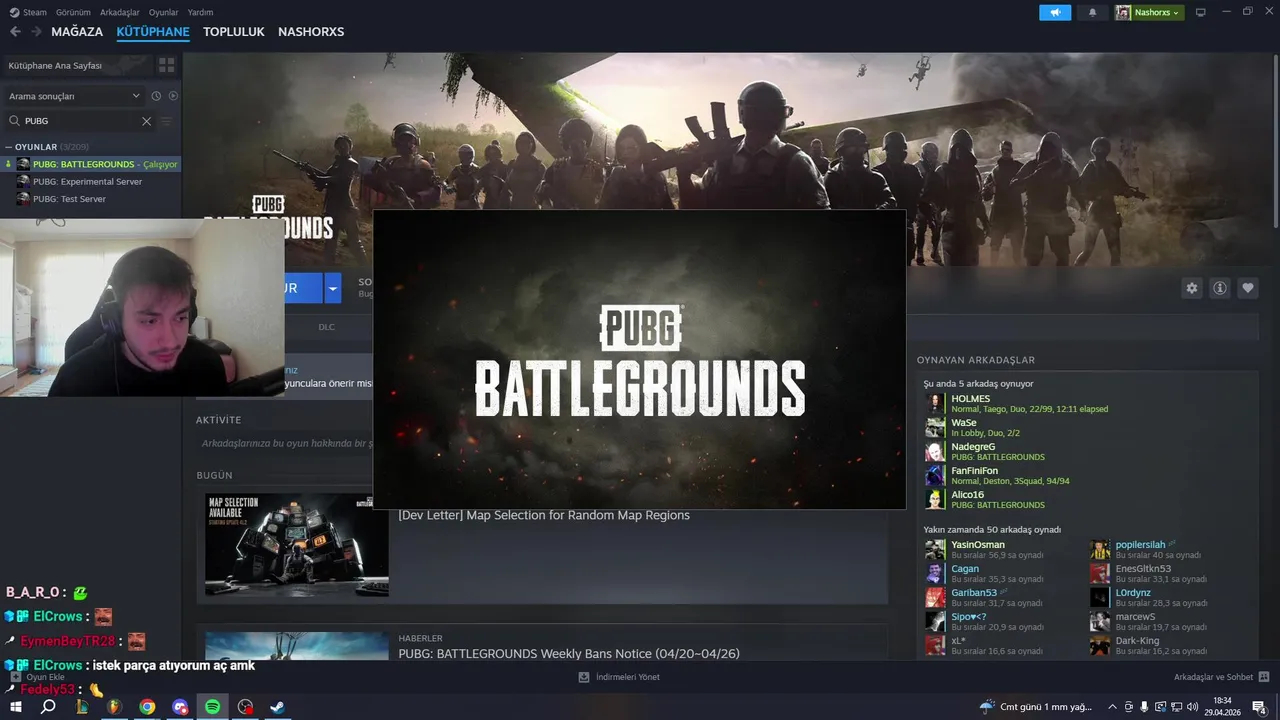This screenshot has height=720, width=1280.
Task: Open Windows taskbar search
Action: point(48,707)
